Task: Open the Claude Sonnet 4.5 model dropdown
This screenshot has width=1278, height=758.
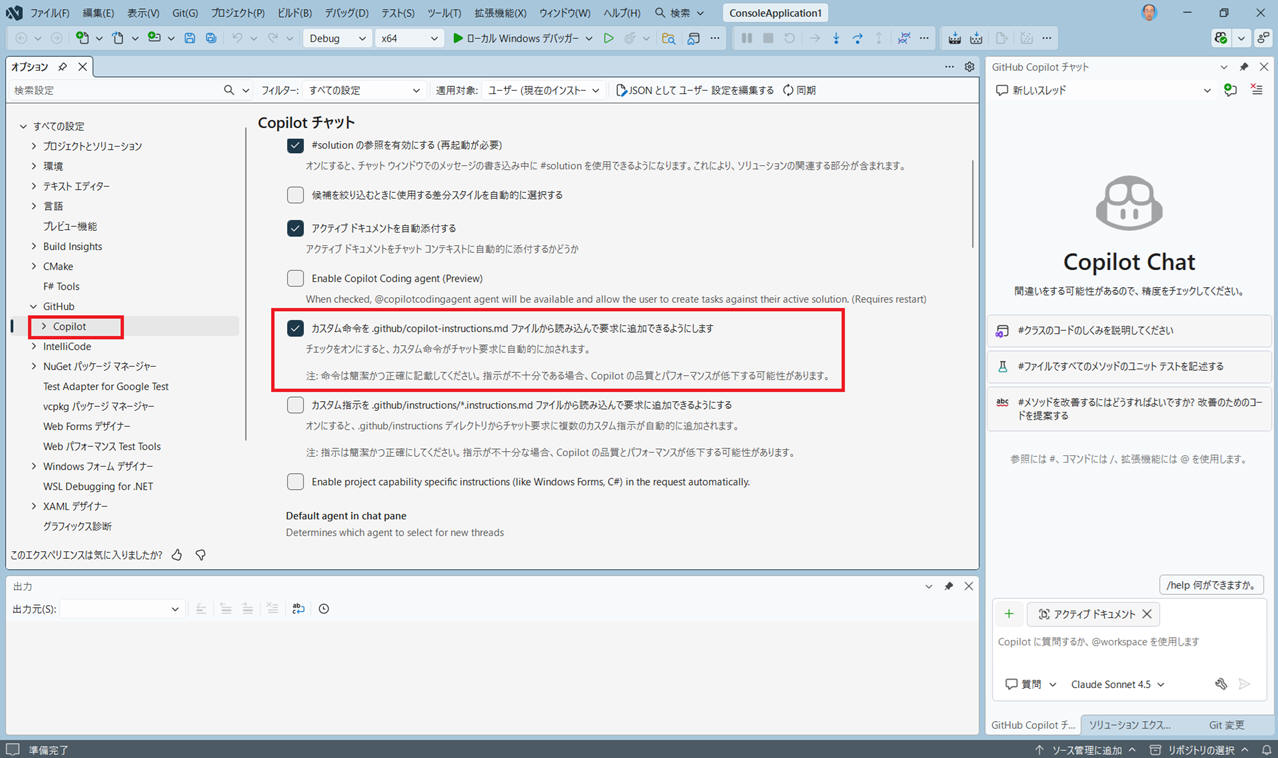Action: coord(1117,684)
